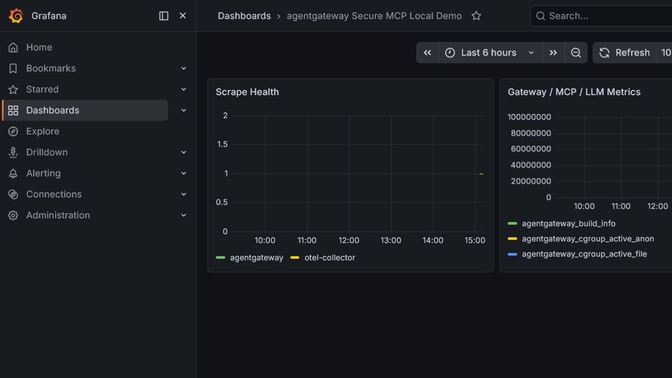
Task: Click the Gateway / MCP / LLM Metrics title
Action: [574, 92]
